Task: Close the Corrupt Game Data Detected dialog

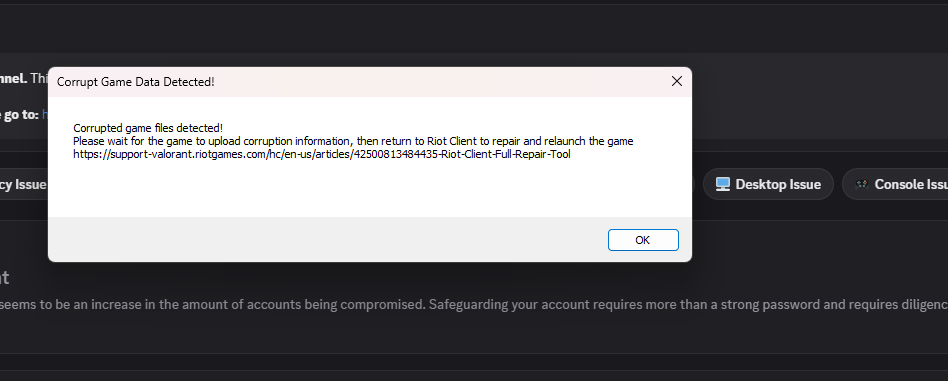Action: [x=677, y=81]
